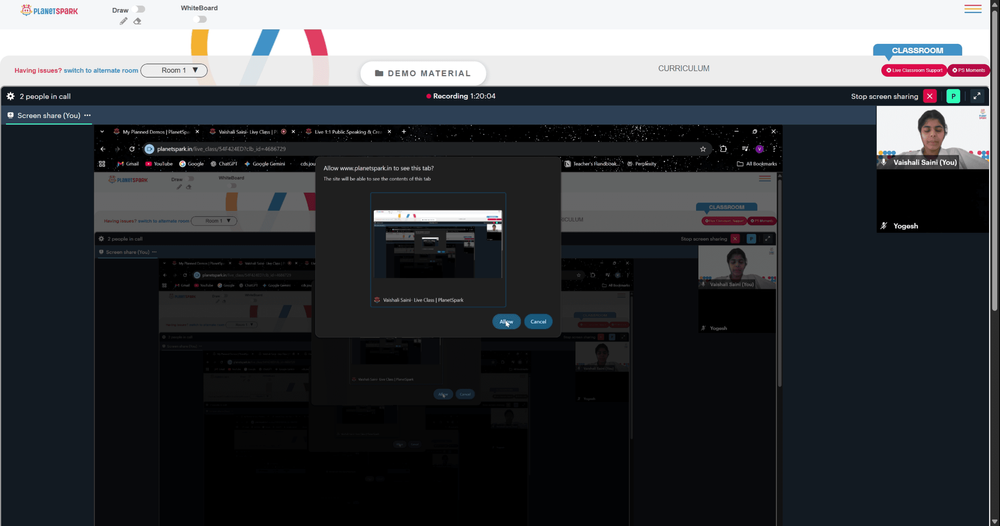Viewport: 1000px width, 526px height.
Task: Open the CLASSROOM tab on main page
Action: coord(917,50)
